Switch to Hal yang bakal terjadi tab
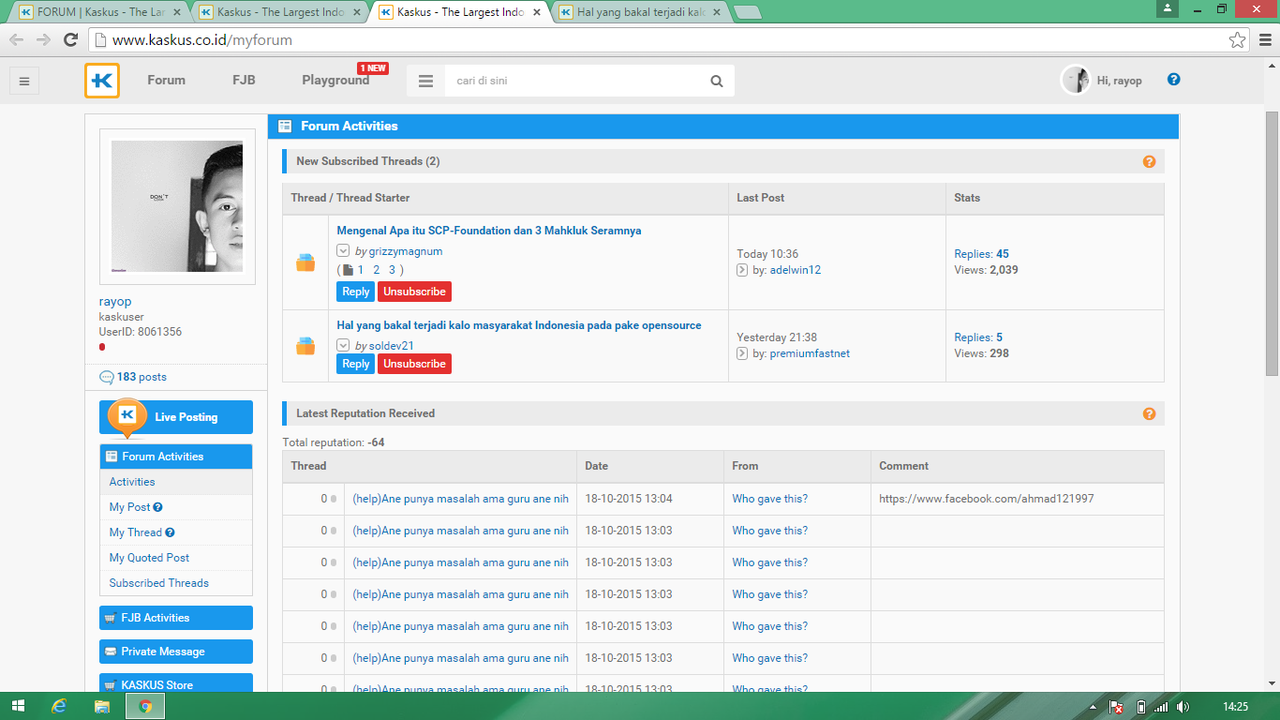 tap(640, 12)
